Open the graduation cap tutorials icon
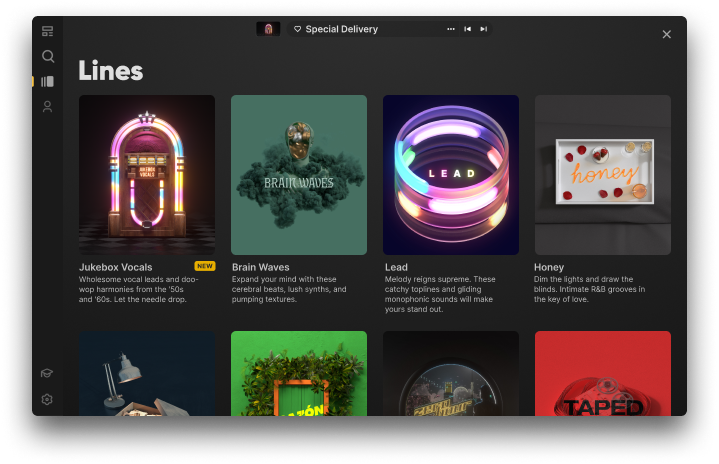The width and height of the screenshot is (719, 464). (x=47, y=373)
